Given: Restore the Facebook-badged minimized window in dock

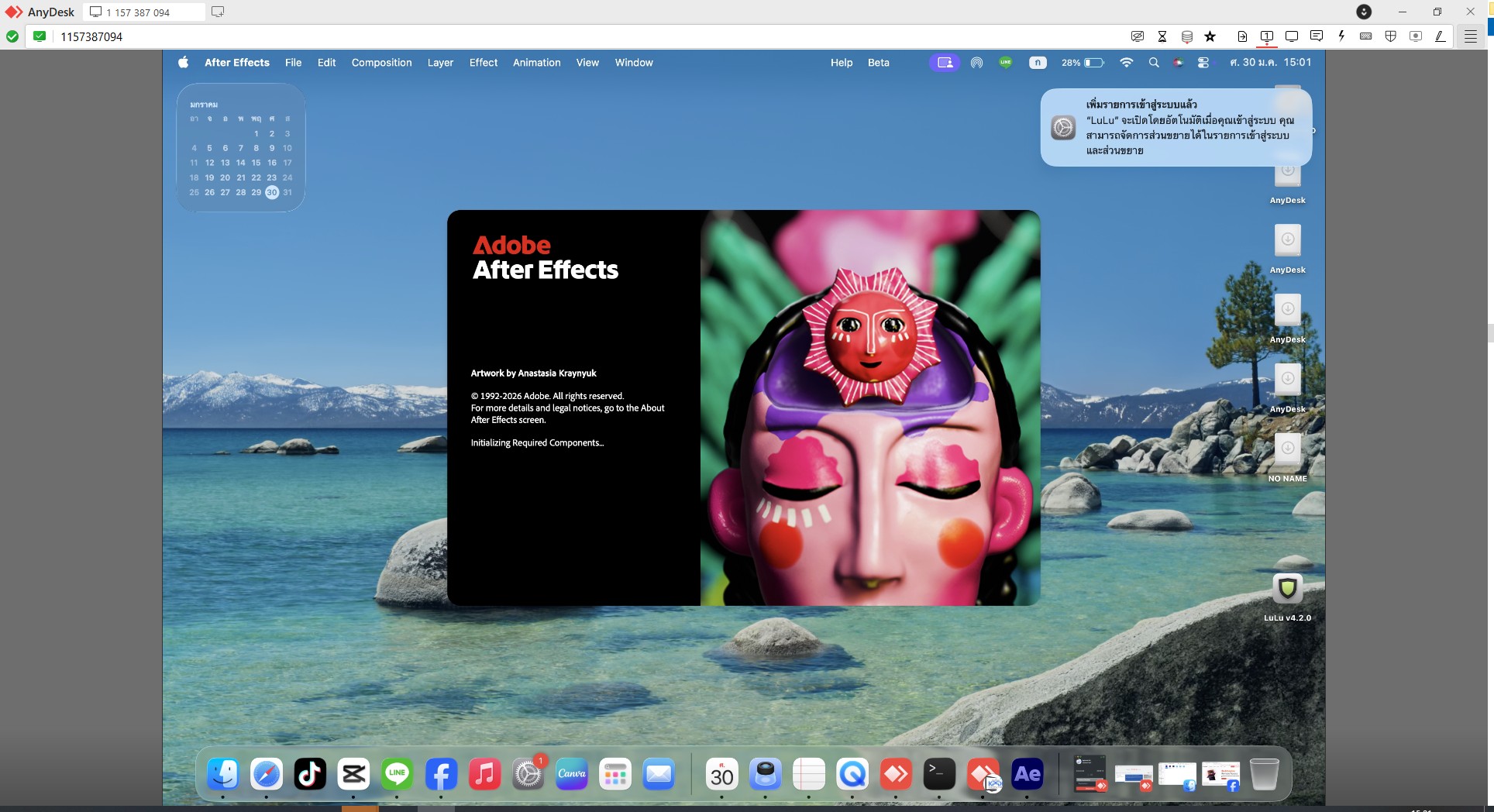Looking at the screenshot, I should tap(1220, 775).
